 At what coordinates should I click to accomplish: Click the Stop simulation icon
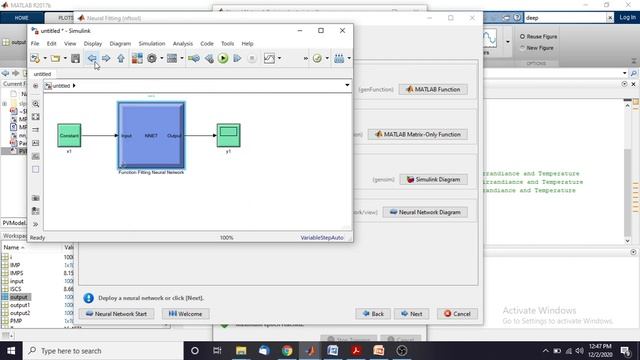[252, 58]
